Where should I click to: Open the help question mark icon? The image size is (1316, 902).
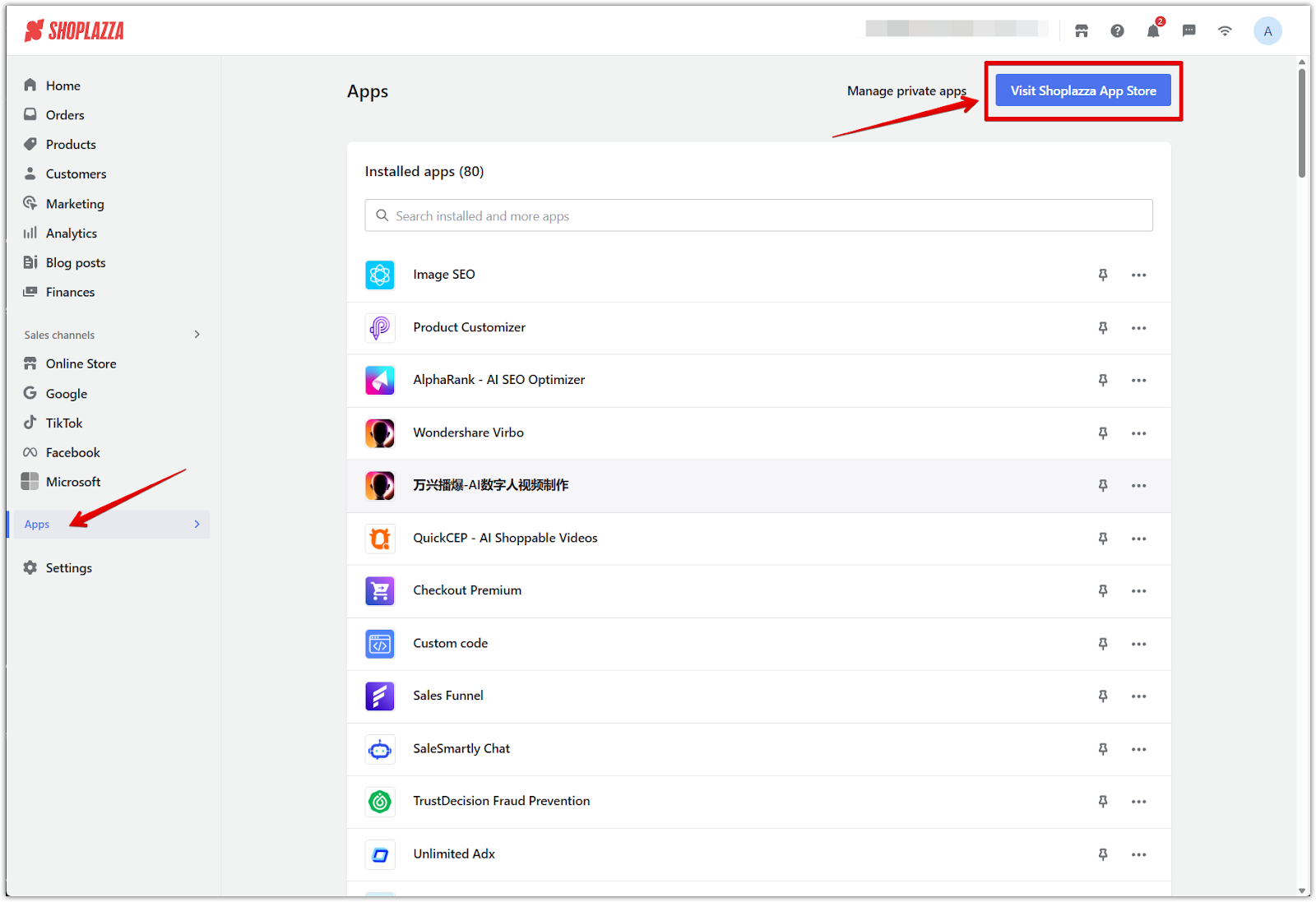pos(1117,31)
